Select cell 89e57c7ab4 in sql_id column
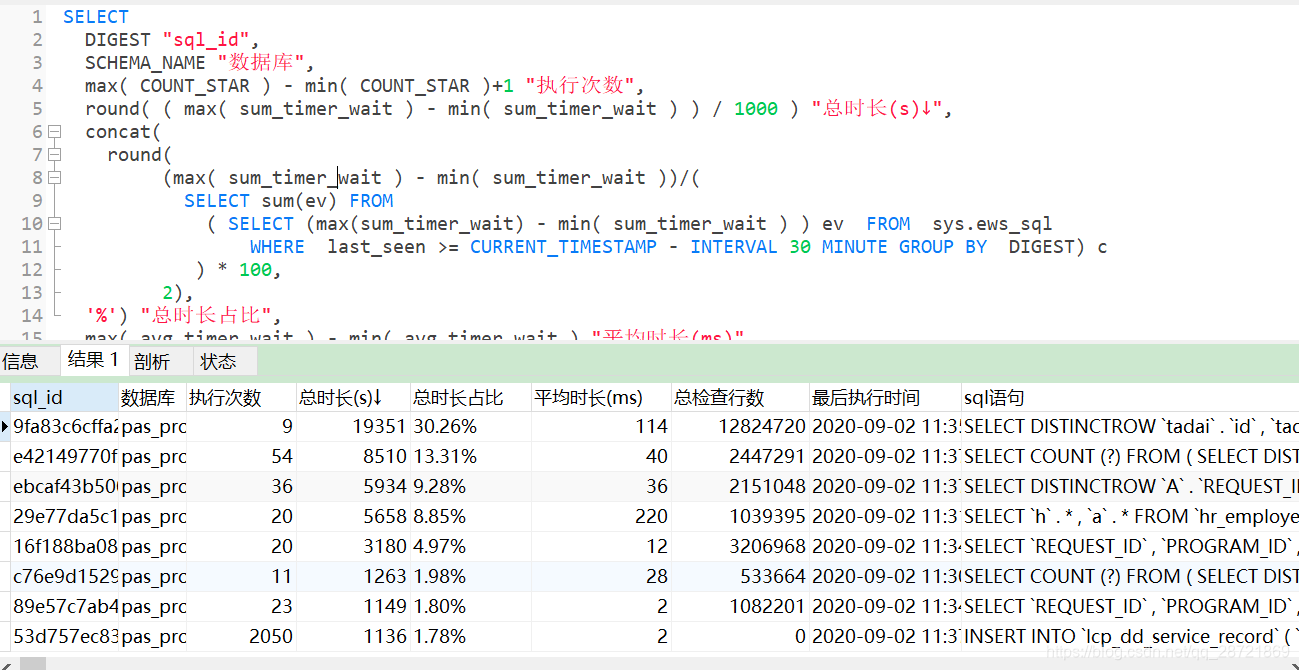This screenshot has width=1299, height=670. (65, 607)
